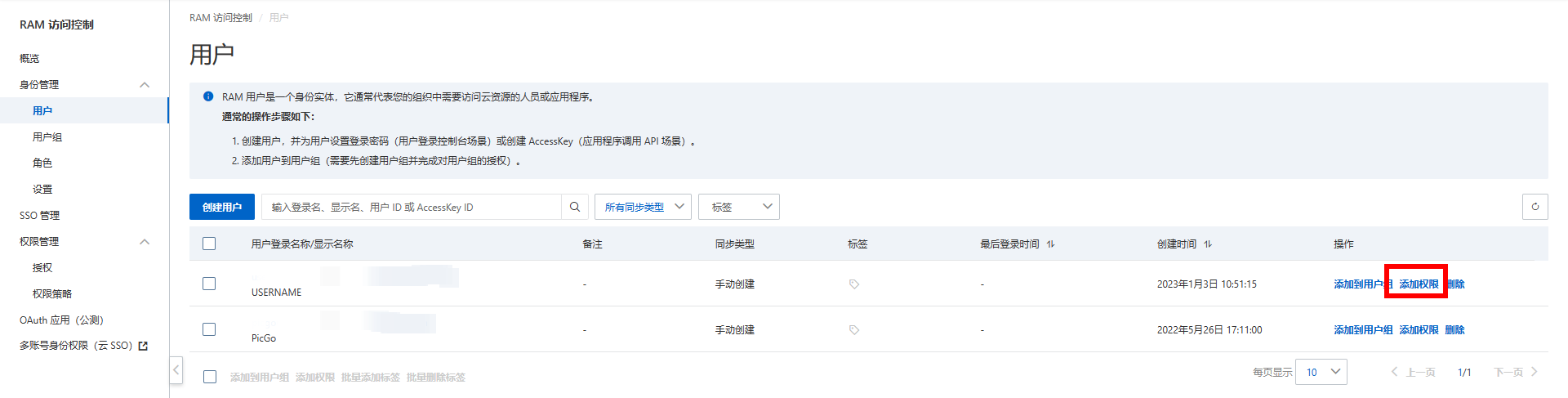The image size is (1568, 398).
Task: Click the 操作 column header
Action: point(1343,244)
